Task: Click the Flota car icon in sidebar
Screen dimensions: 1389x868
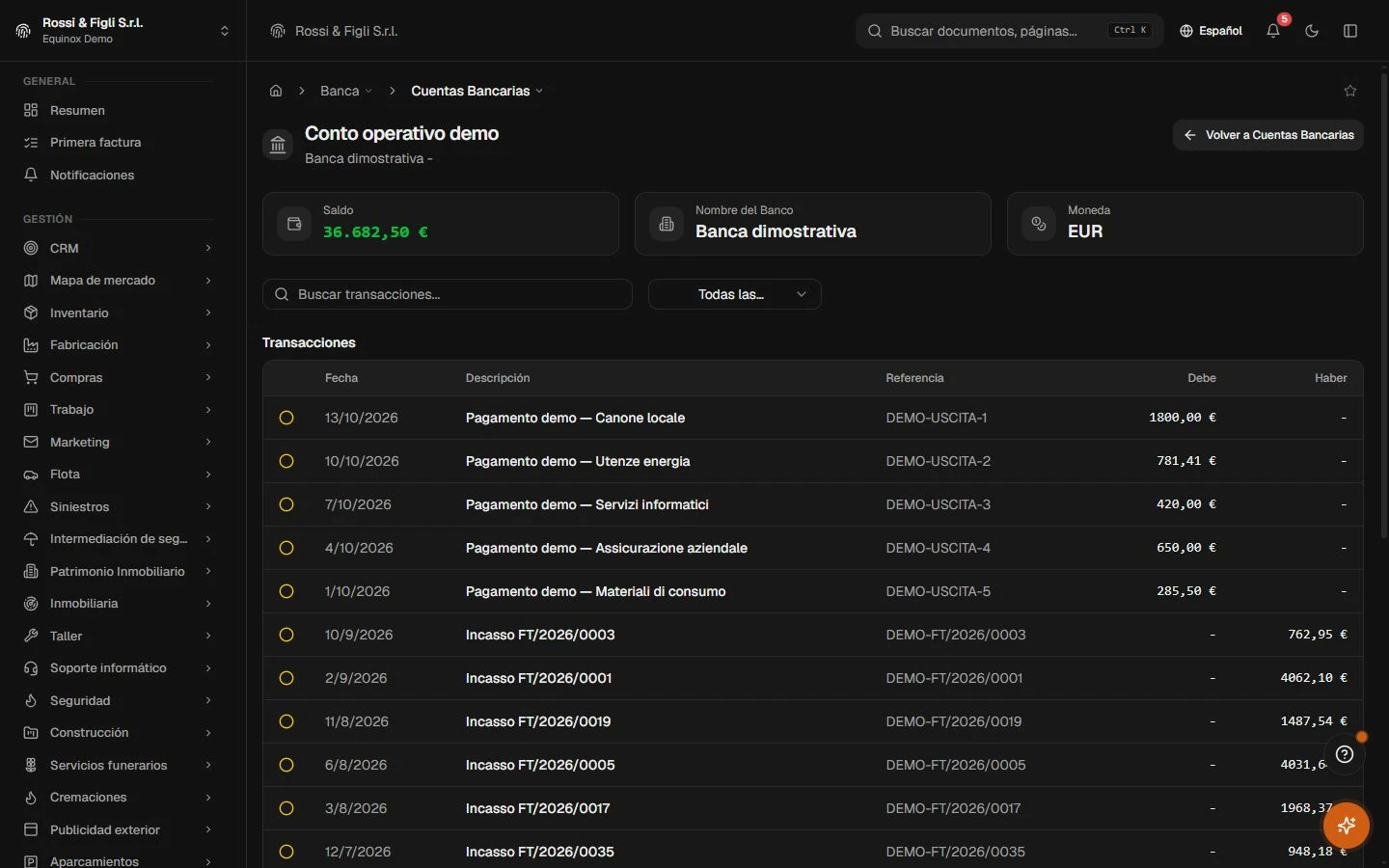Action: (x=31, y=475)
